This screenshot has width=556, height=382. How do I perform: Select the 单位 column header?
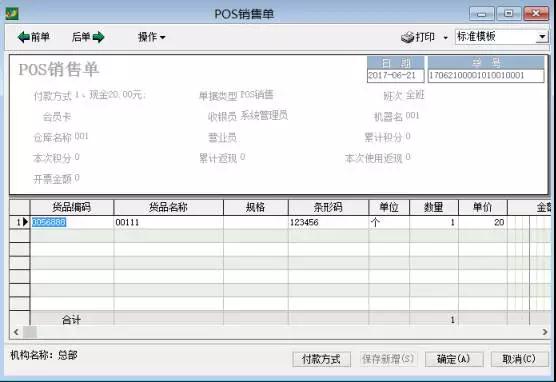pyautogui.click(x=389, y=207)
